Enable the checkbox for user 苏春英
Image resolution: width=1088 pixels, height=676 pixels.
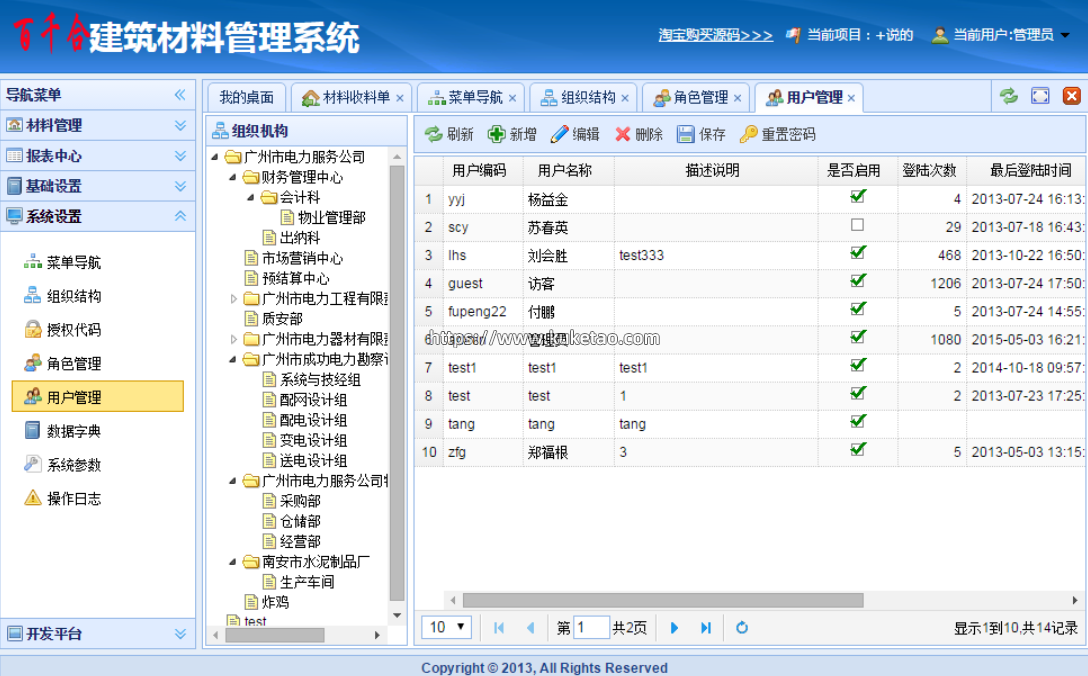[x=857, y=226]
